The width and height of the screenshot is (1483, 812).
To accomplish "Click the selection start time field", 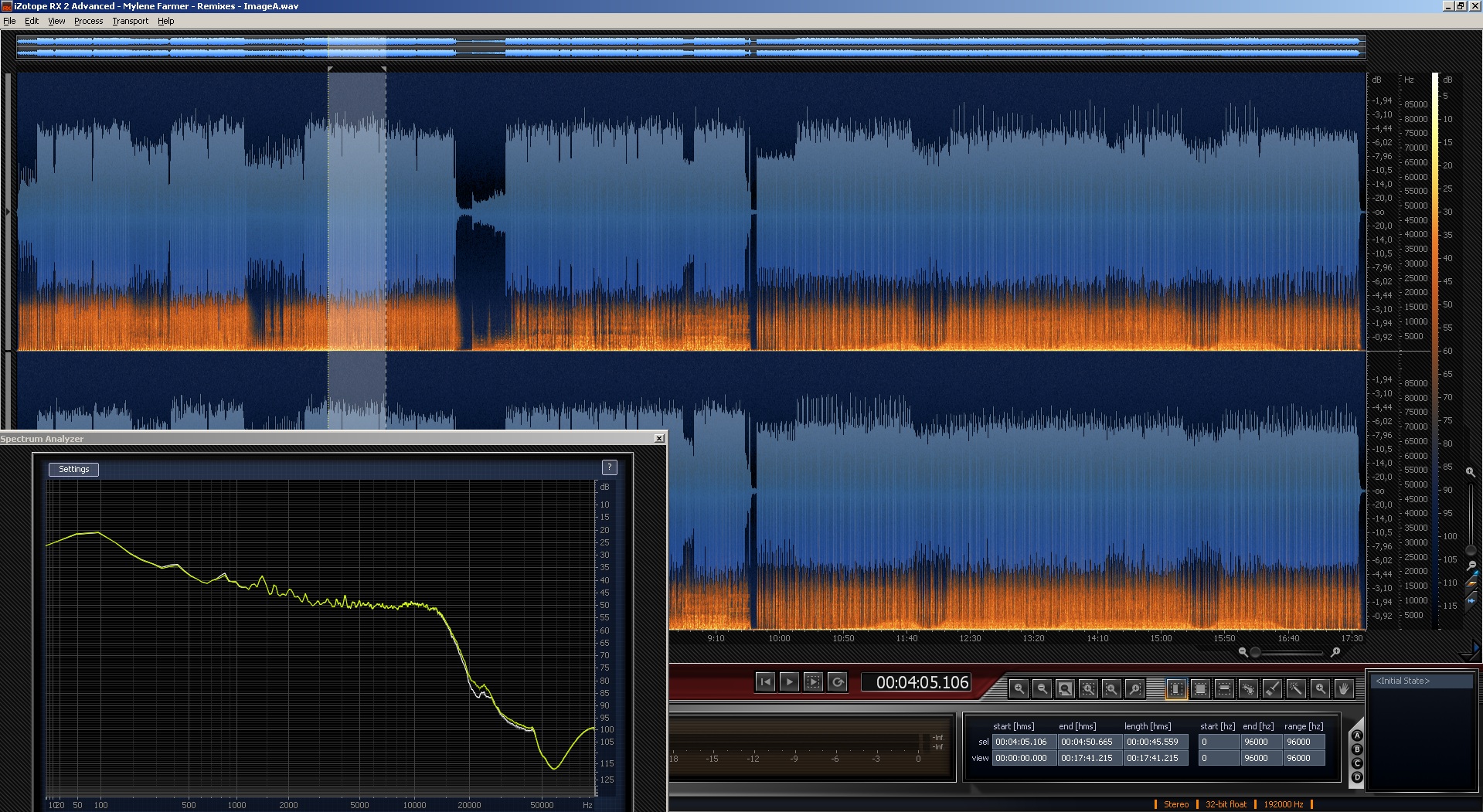I will point(1024,742).
